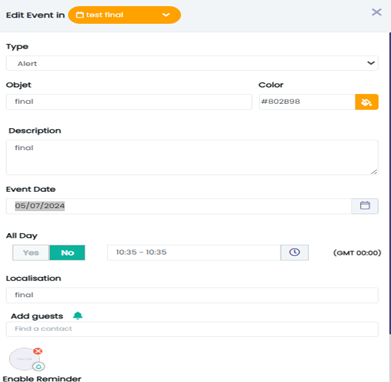
Task: Click the Objet input field
Action: pyautogui.click(x=129, y=102)
